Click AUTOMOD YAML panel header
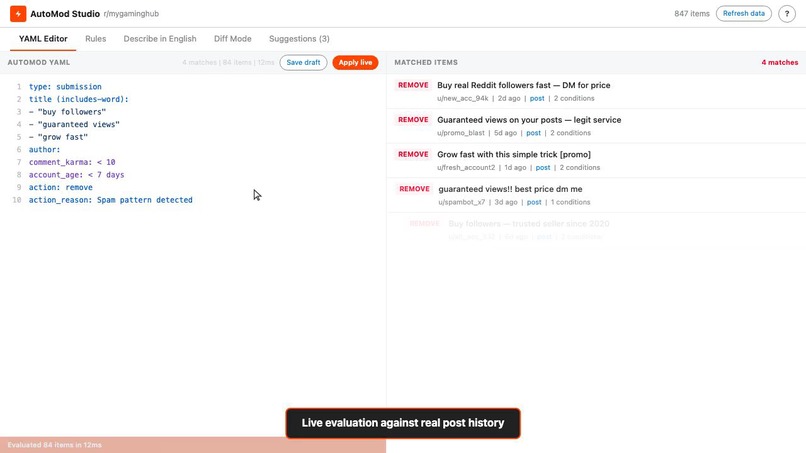Viewport: 806px width, 453px height. pos(39,62)
